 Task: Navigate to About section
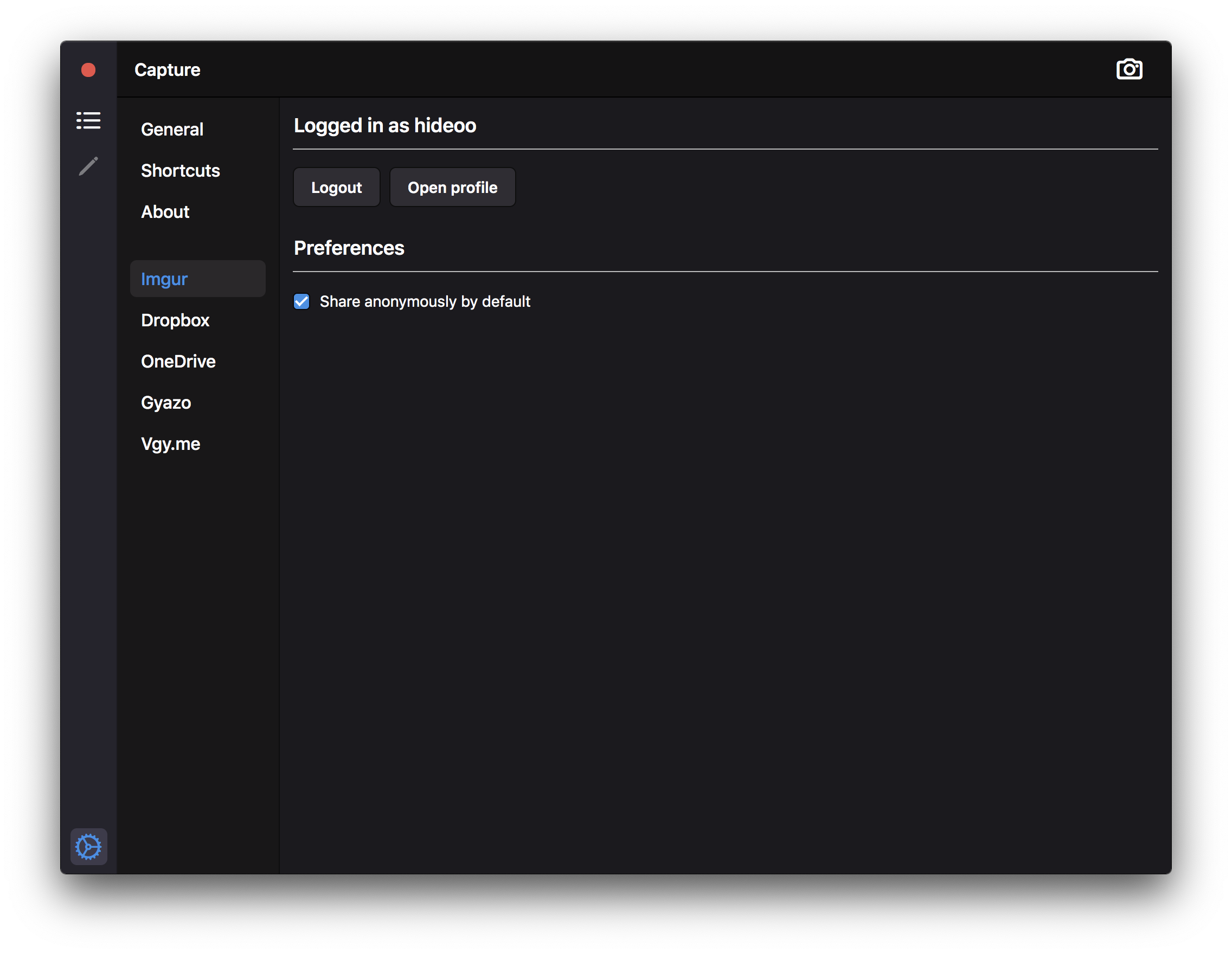pyautogui.click(x=165, y=210)
